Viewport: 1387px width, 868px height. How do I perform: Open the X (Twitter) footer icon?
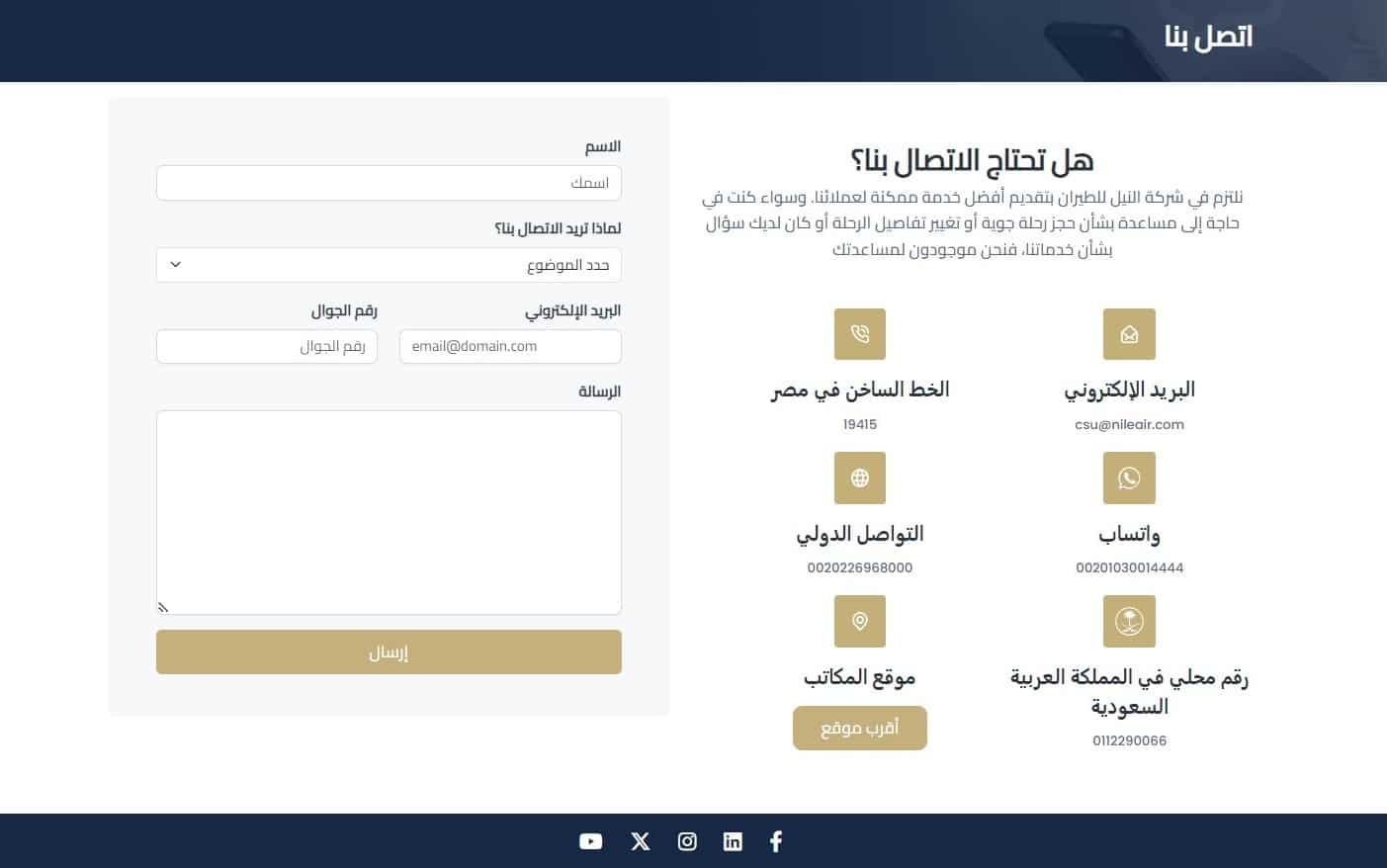click(641, 841)
